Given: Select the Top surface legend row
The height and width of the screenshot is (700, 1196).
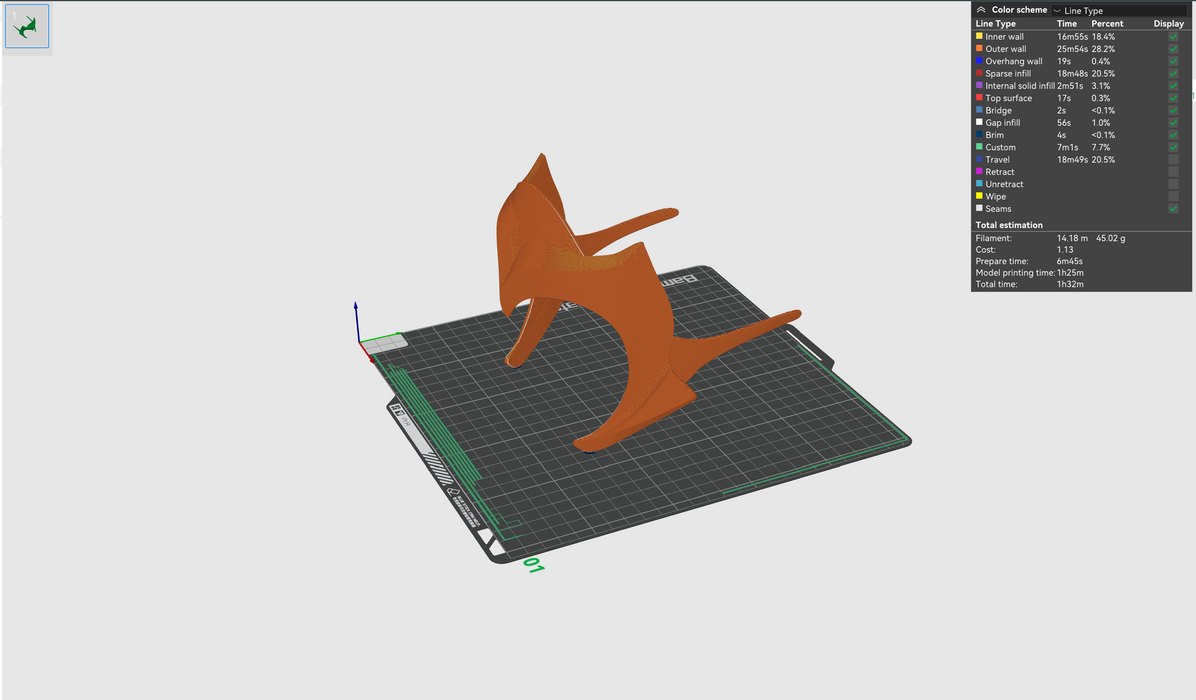Looking at the screenshot, I should (1008, 98).
